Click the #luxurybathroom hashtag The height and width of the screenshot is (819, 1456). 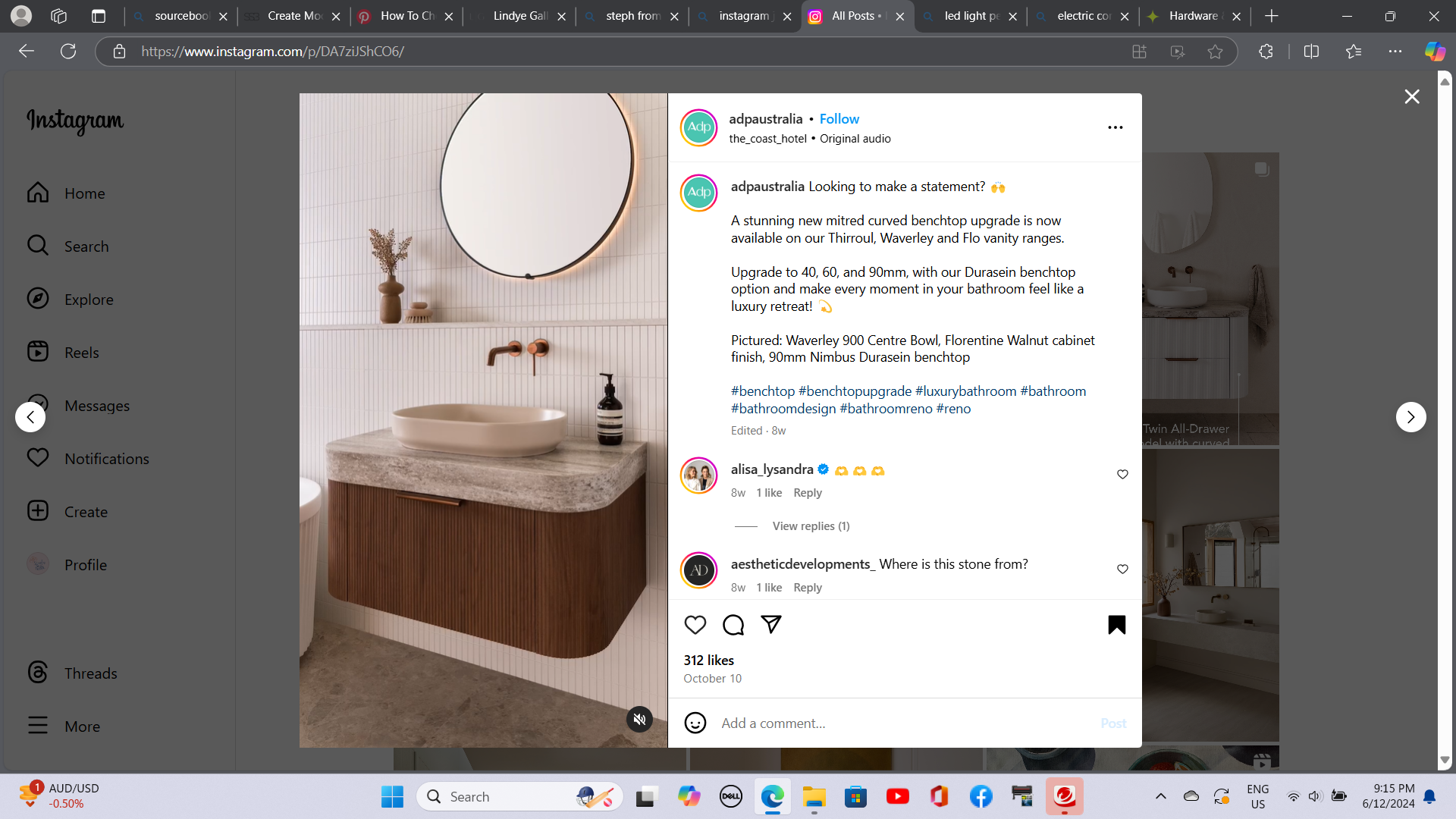[965, 391]
